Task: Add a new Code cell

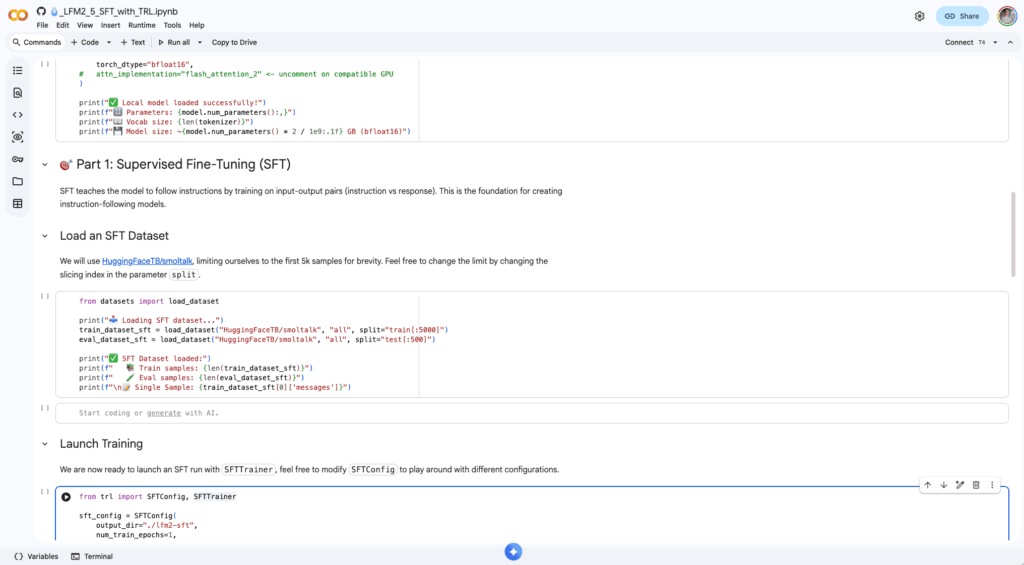Action: point(85,42)
